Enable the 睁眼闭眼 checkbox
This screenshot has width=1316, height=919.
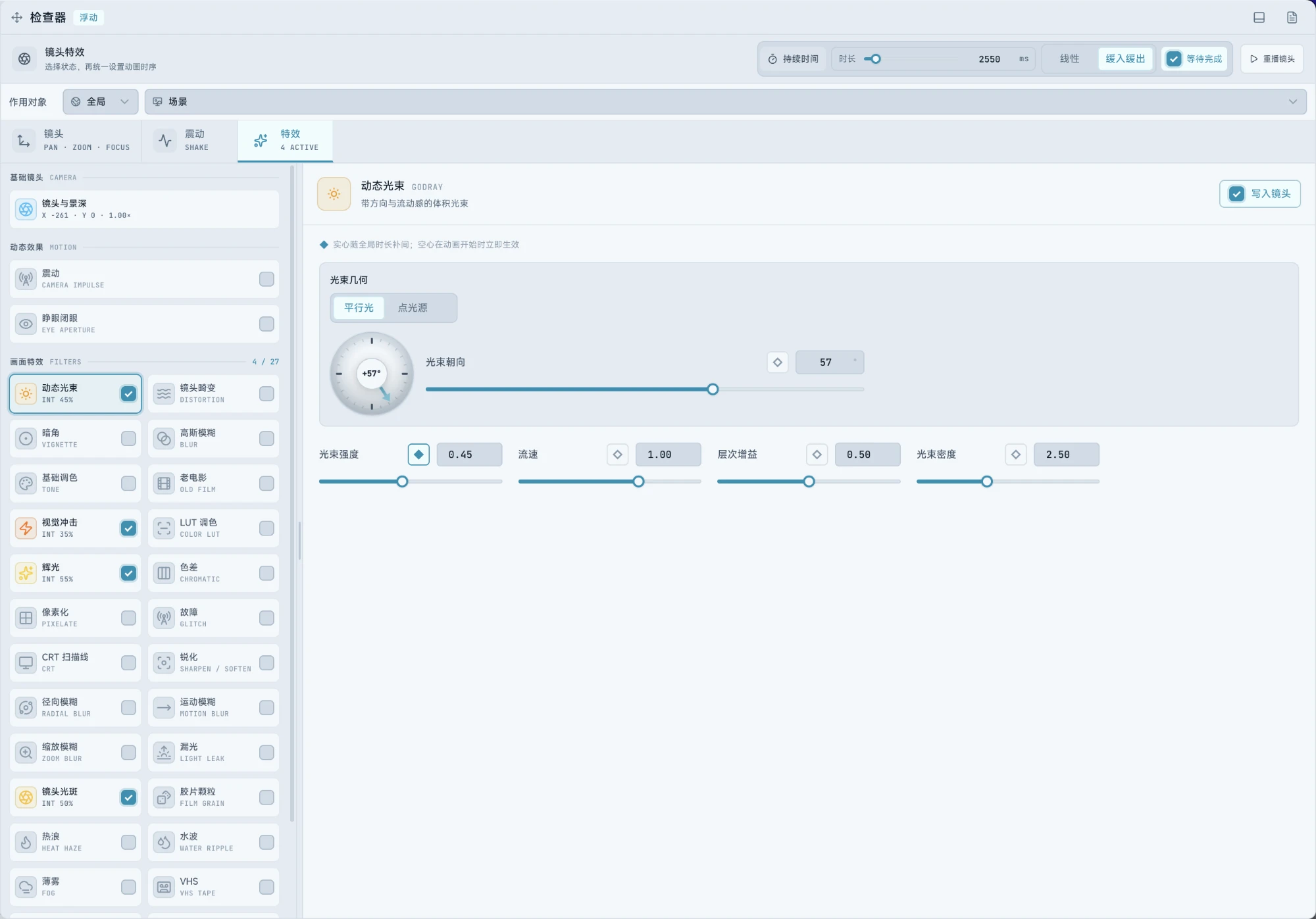[266, 324]
